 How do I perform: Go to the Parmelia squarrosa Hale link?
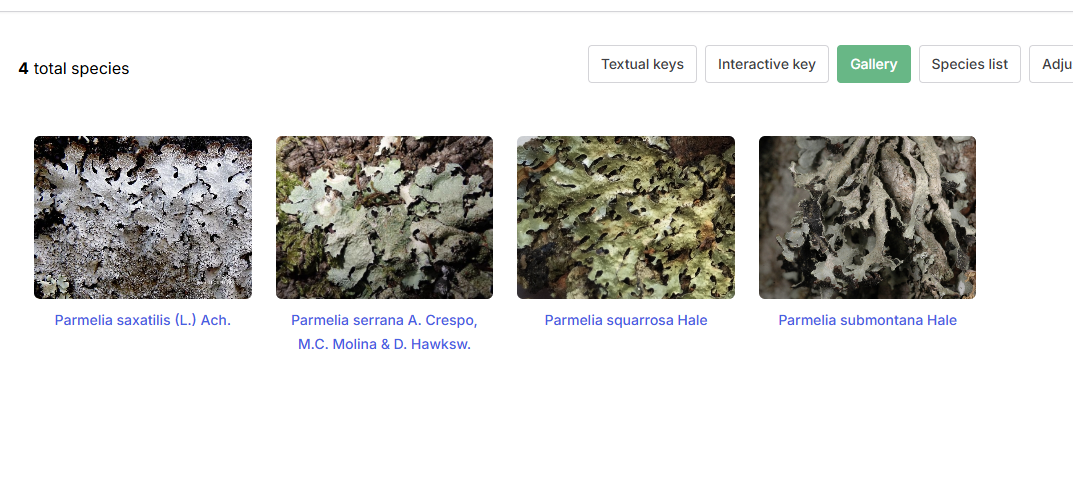coord(626,320)
